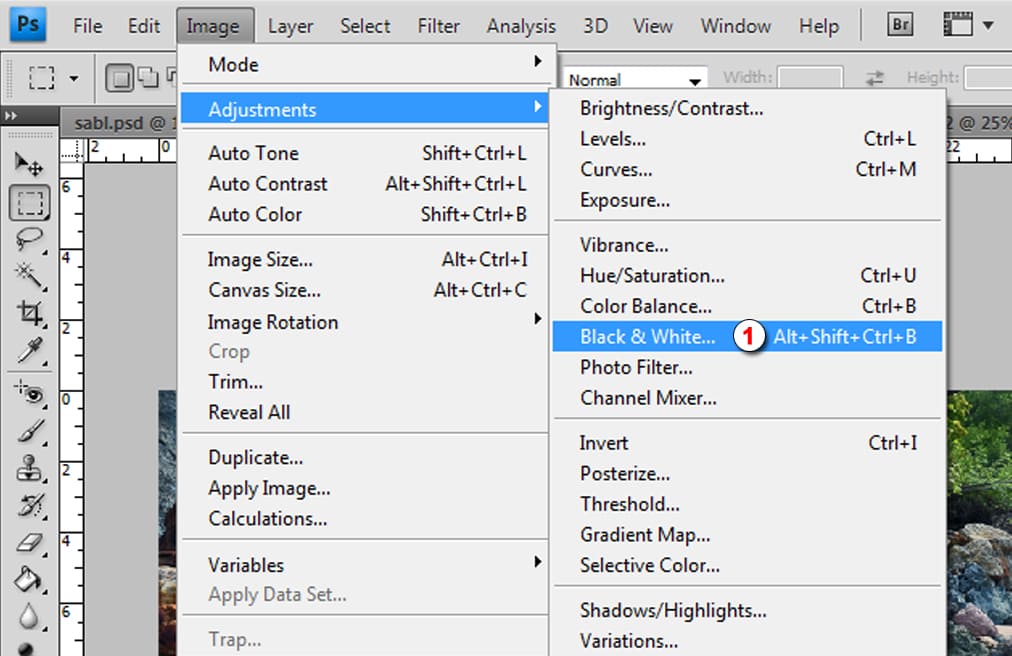
Task: Choose Black & White from Adjustments
Action: [647, 337]
